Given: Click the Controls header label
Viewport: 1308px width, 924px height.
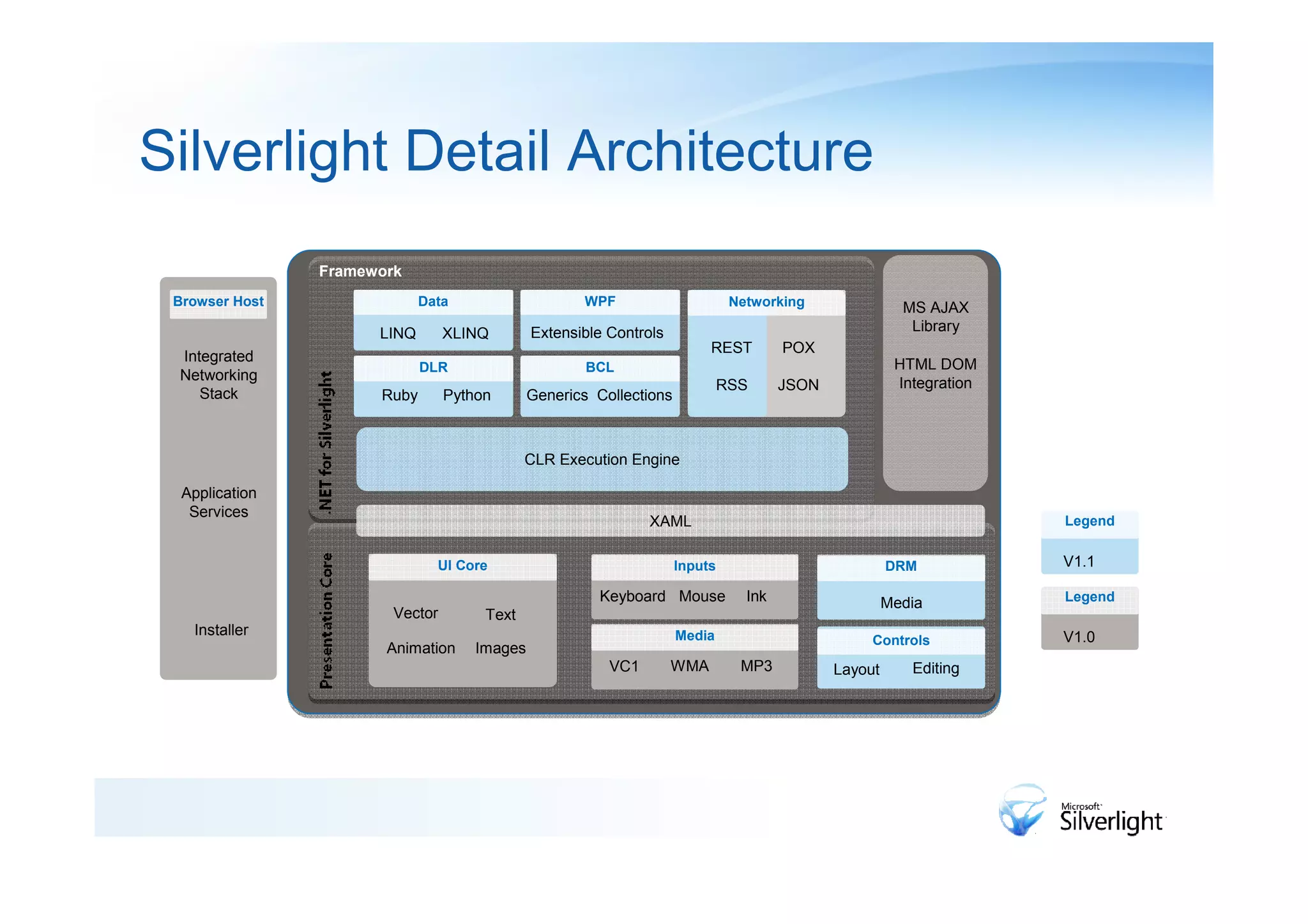Looking at the screenshot, I should pos(900,640).
